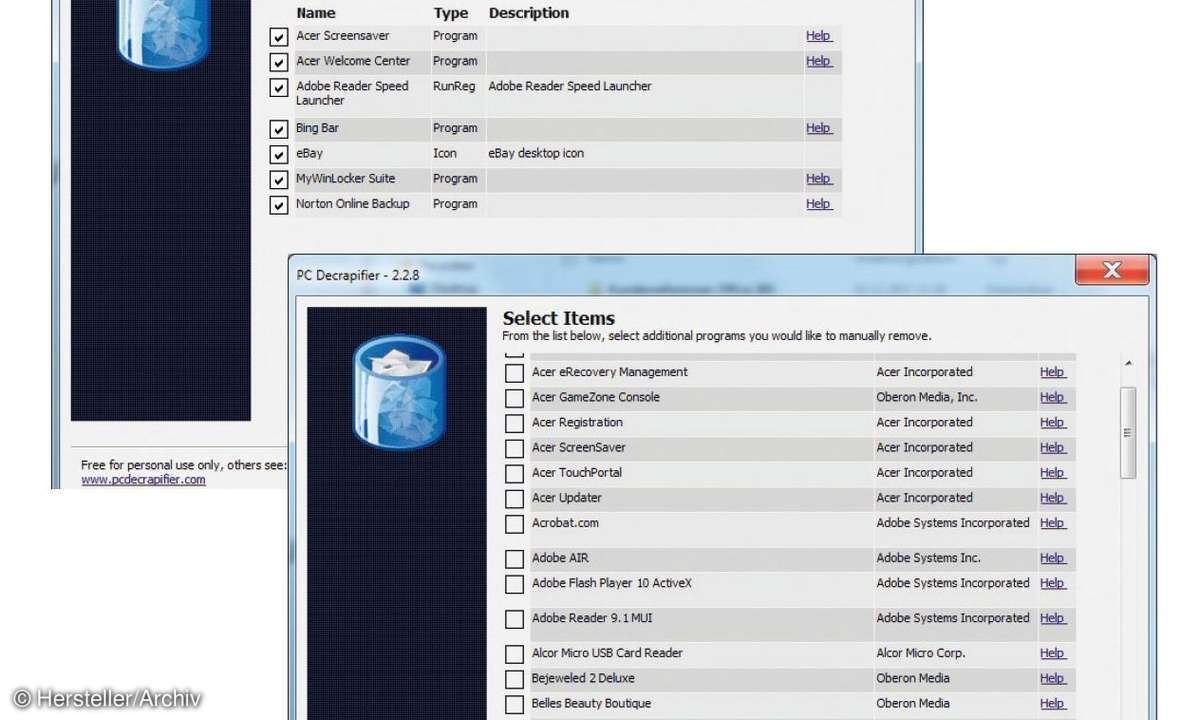Open Help link for Adobe AIR
The height and width of the screenshot is (720, 1200).
point(1053,557)
